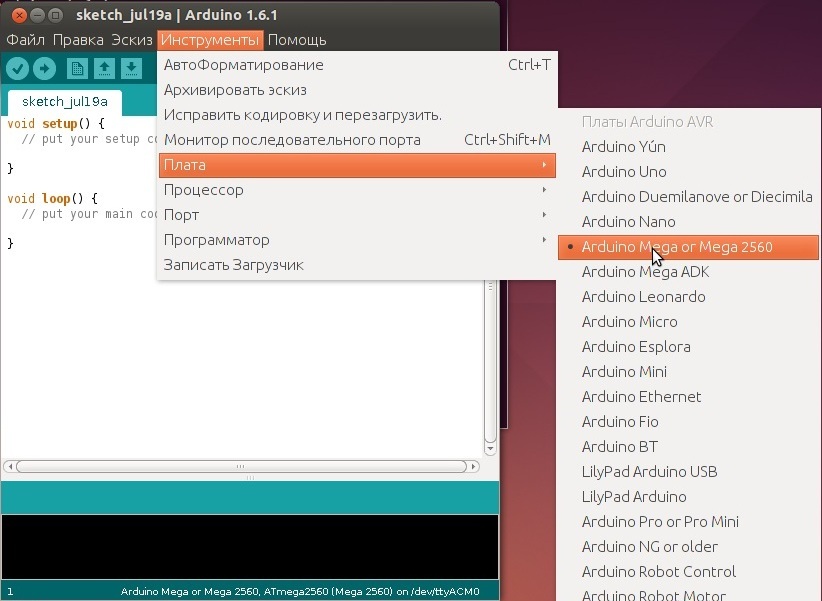Choose Arduino Uno as the board
Screen dimensions: 822x601
624,172
